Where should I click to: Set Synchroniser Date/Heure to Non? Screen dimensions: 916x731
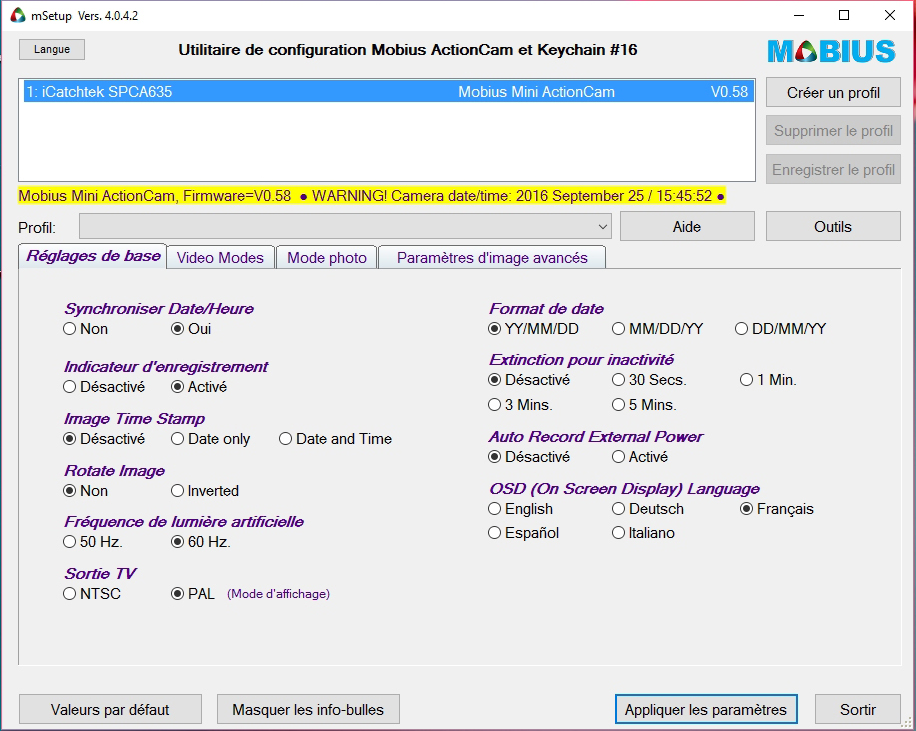(x=85, y=329)
